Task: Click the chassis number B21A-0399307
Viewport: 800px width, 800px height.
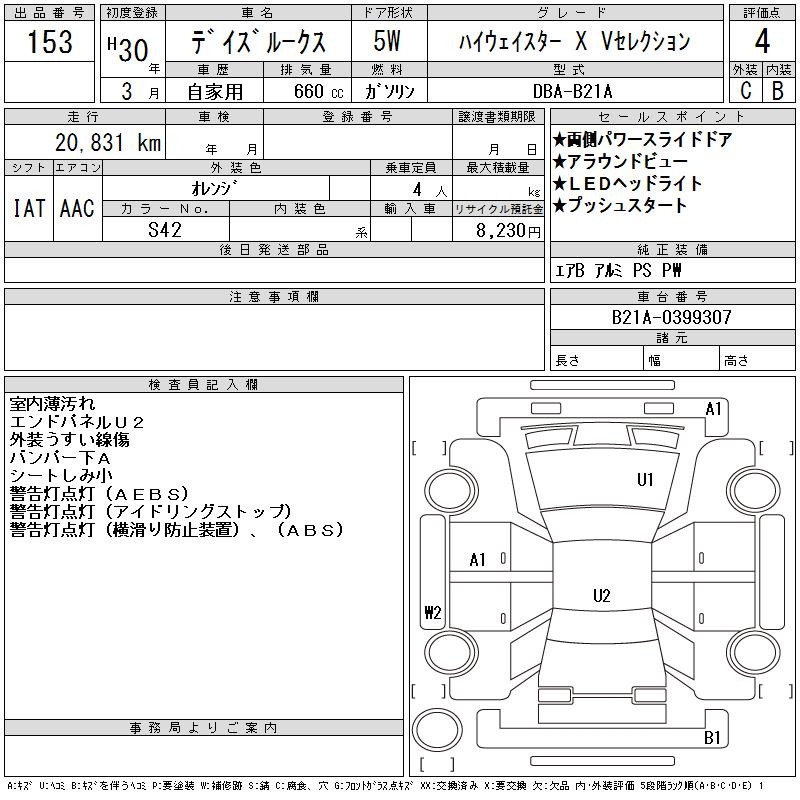Action: 672,317
